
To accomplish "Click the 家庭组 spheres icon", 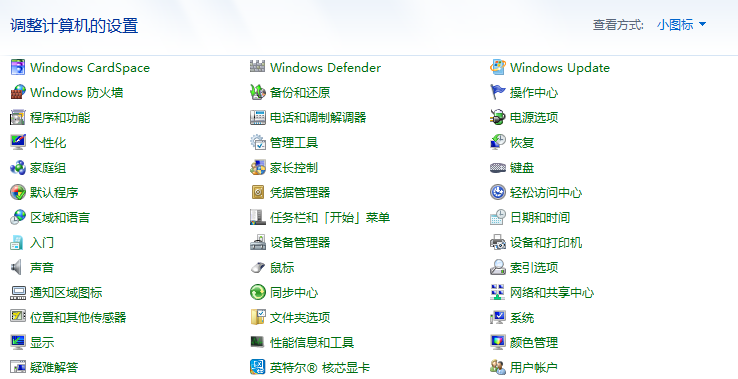I will (18, 167).
